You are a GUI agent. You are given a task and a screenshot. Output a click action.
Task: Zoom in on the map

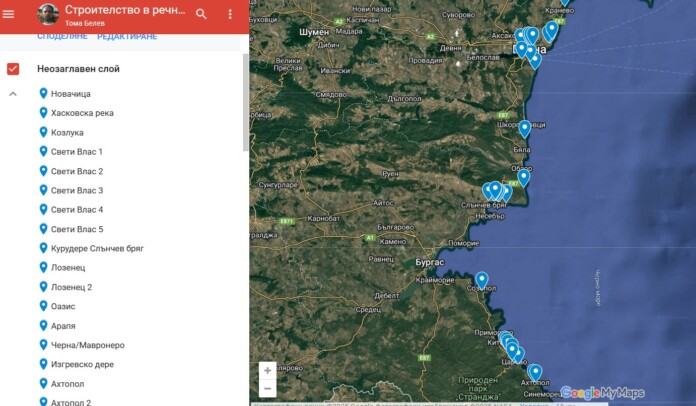coord(267,370)
